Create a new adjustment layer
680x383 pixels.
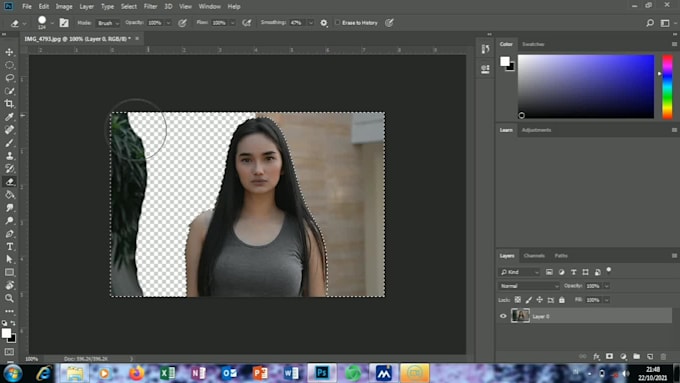click(623, 357)
